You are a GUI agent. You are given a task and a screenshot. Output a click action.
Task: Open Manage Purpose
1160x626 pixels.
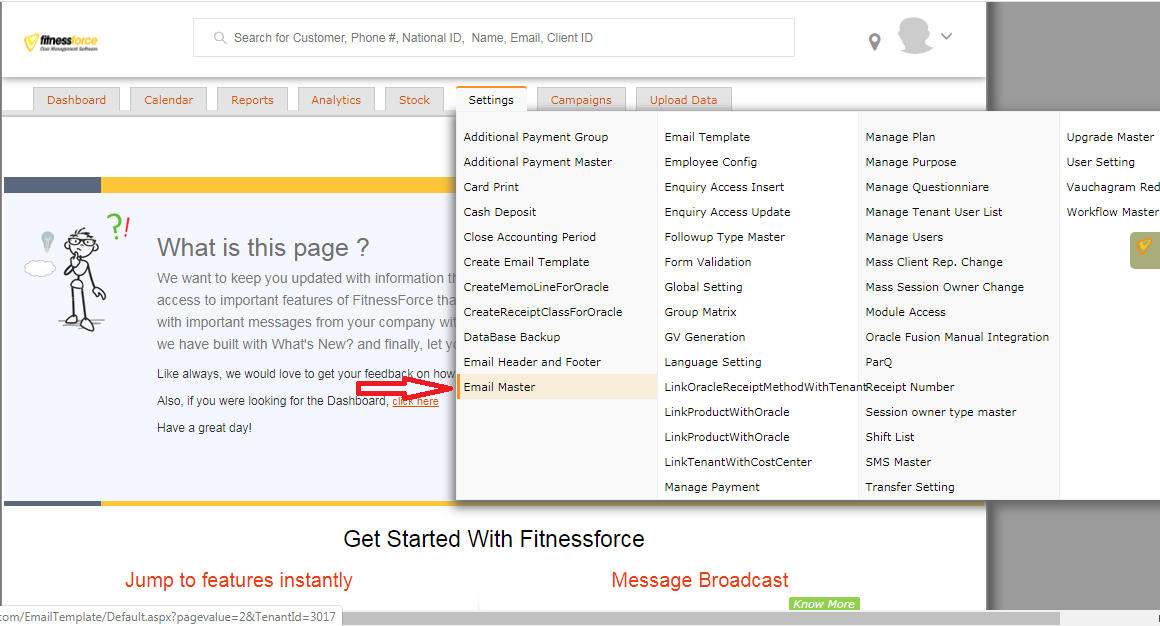(x=911, y=162)
